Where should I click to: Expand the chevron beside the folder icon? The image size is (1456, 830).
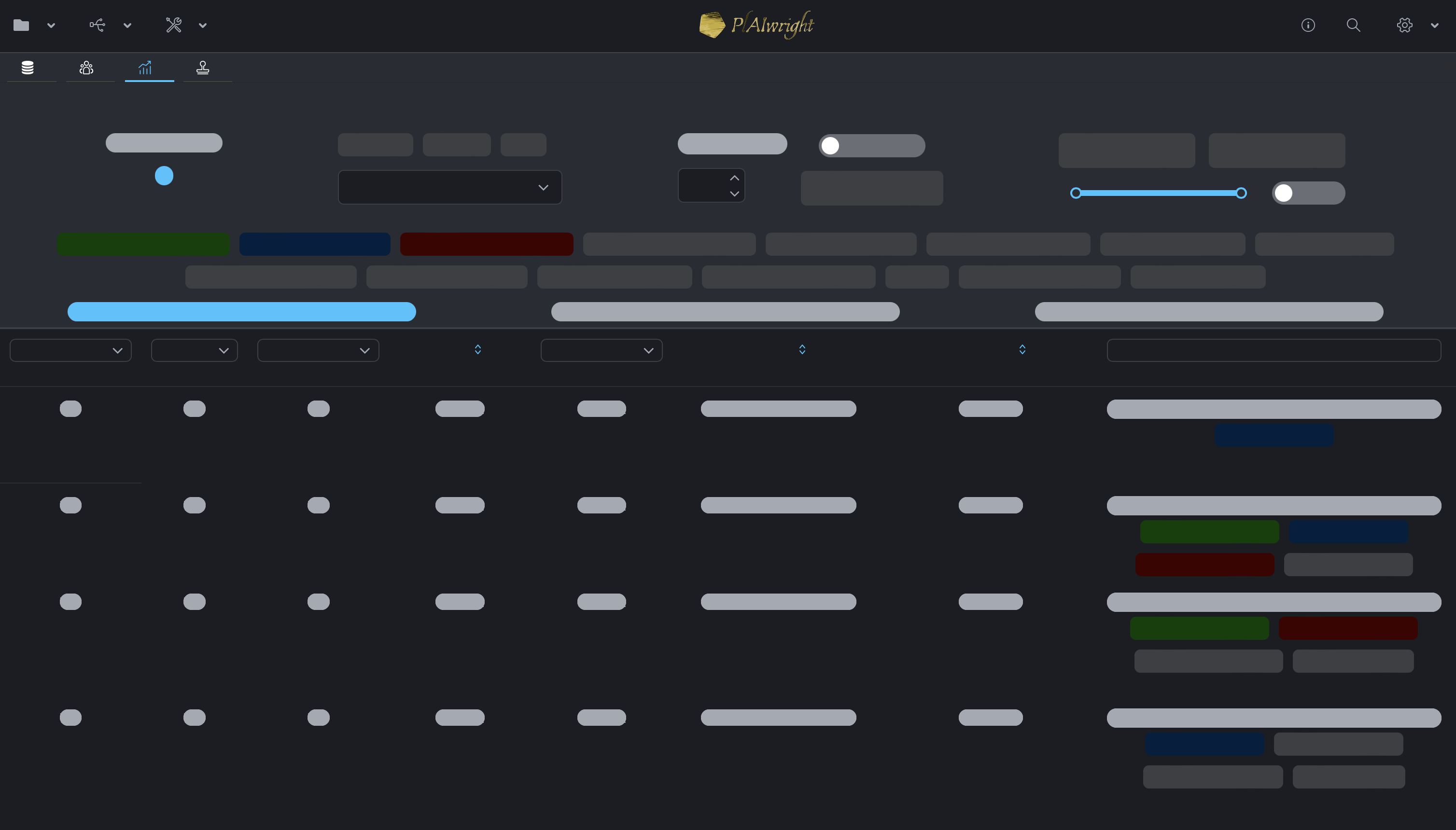tap(51, 26)
